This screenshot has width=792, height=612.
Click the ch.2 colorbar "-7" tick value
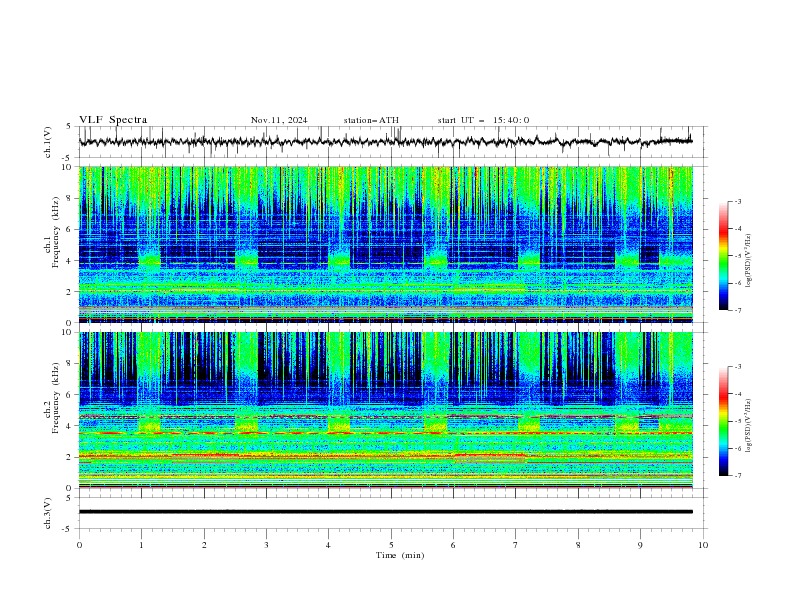click(x=738, y=475)
